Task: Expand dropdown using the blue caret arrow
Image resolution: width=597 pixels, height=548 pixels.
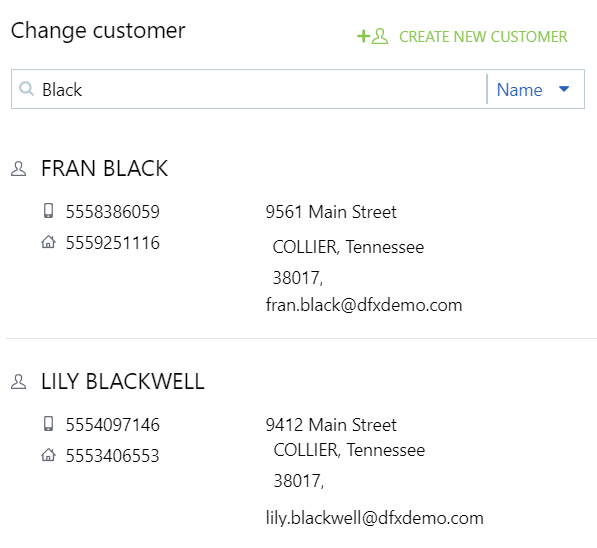Action: (564, 89)
